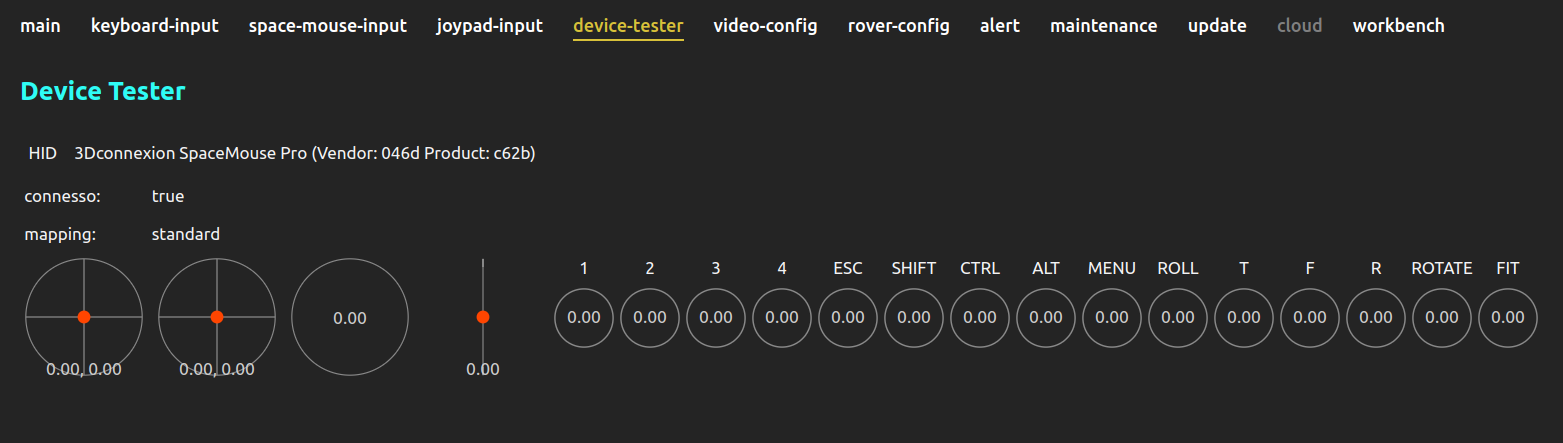Click the first joystick axis red dot
Screen dimensions: 1563x443
click(84, 317)
